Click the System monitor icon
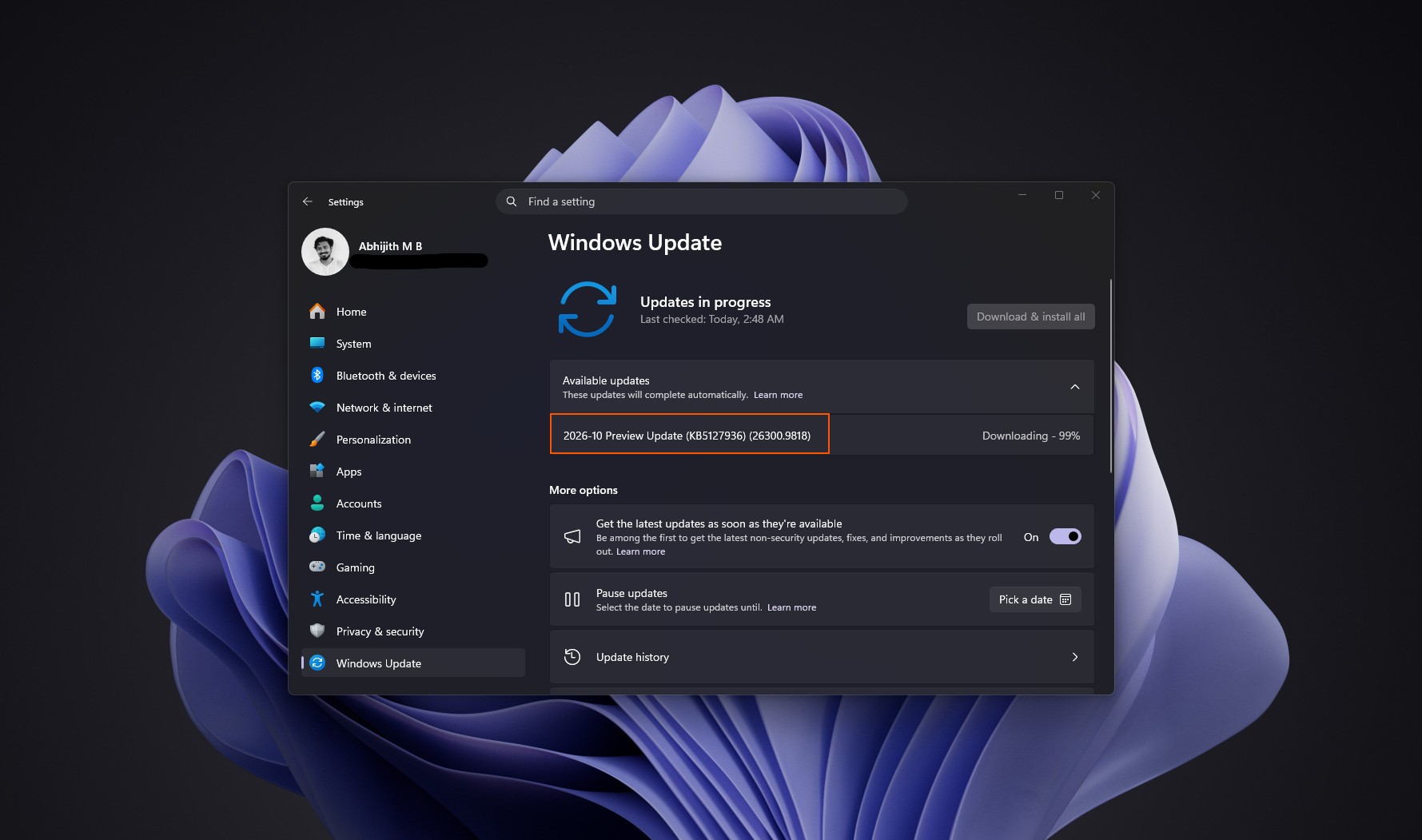 click(317, 343)
